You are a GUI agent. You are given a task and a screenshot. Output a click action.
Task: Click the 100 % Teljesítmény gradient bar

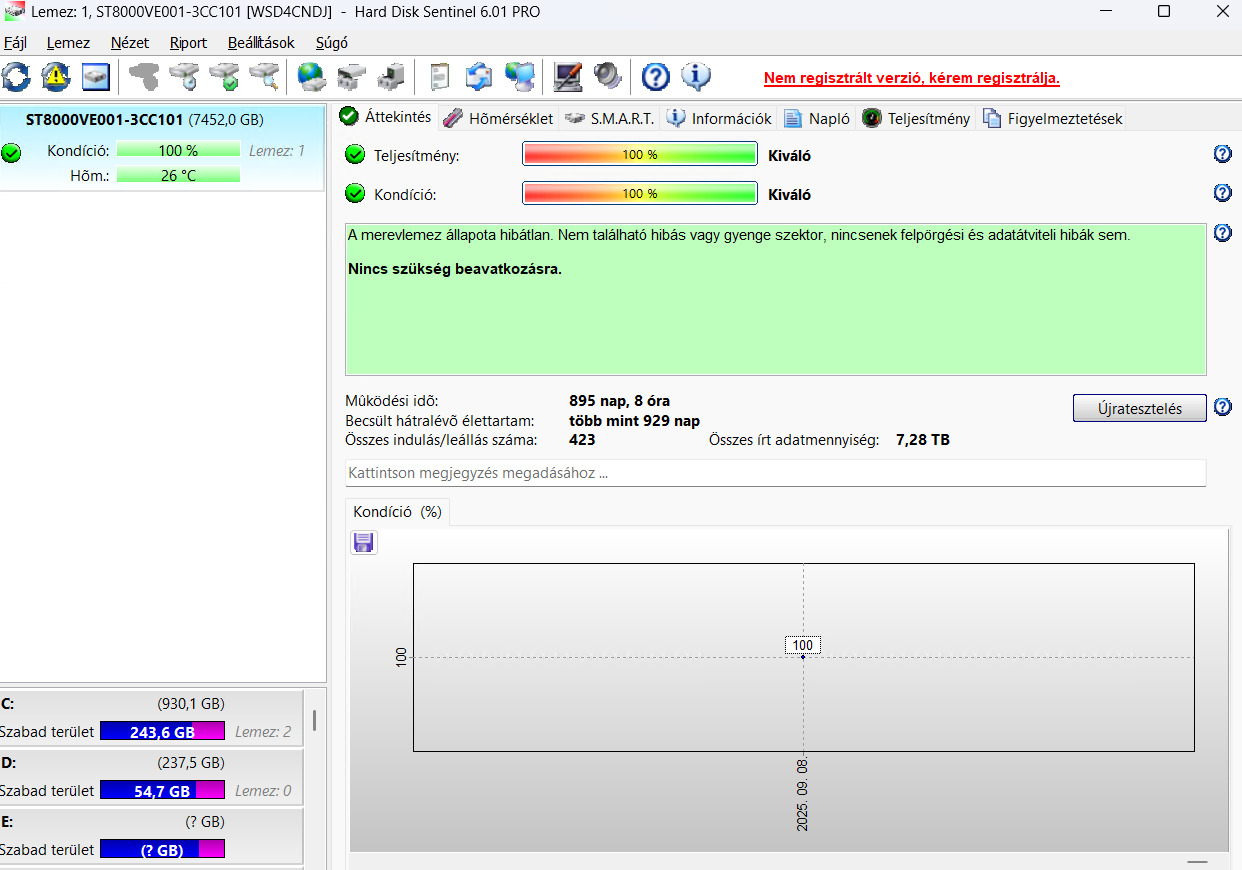pyautogui.click(x=640, y=154)
